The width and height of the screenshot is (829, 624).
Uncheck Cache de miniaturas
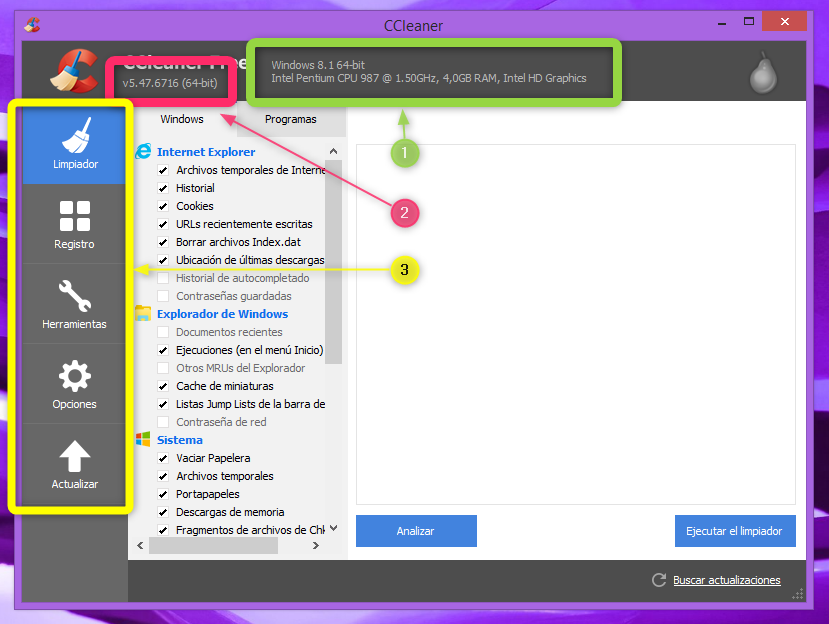pyautogui.click(x=163, y=386)
